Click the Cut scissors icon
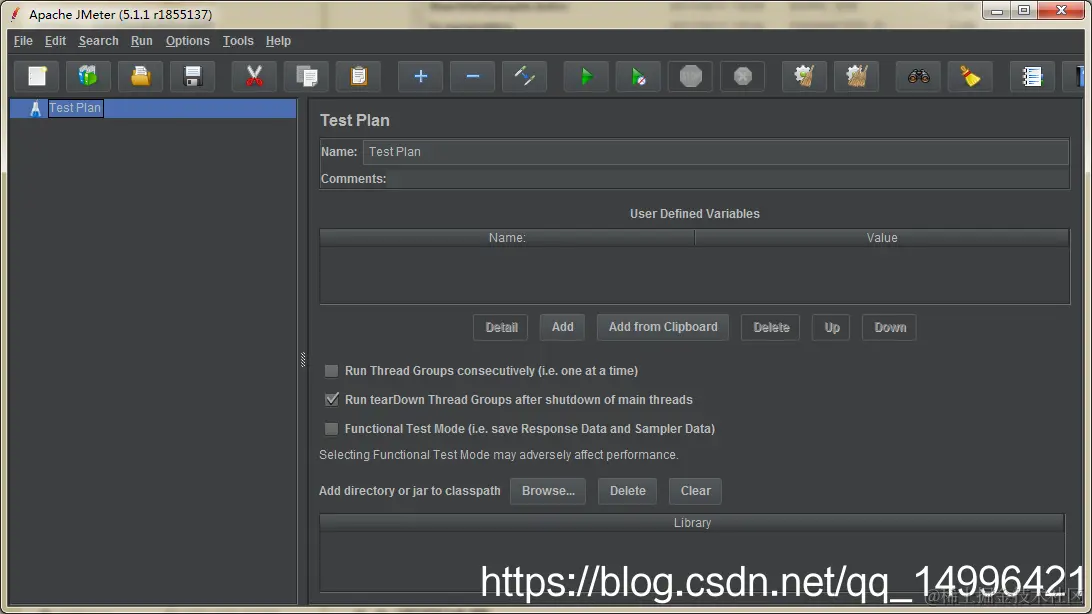This screenshot has height=614, width=1092. tap(254, 76)
